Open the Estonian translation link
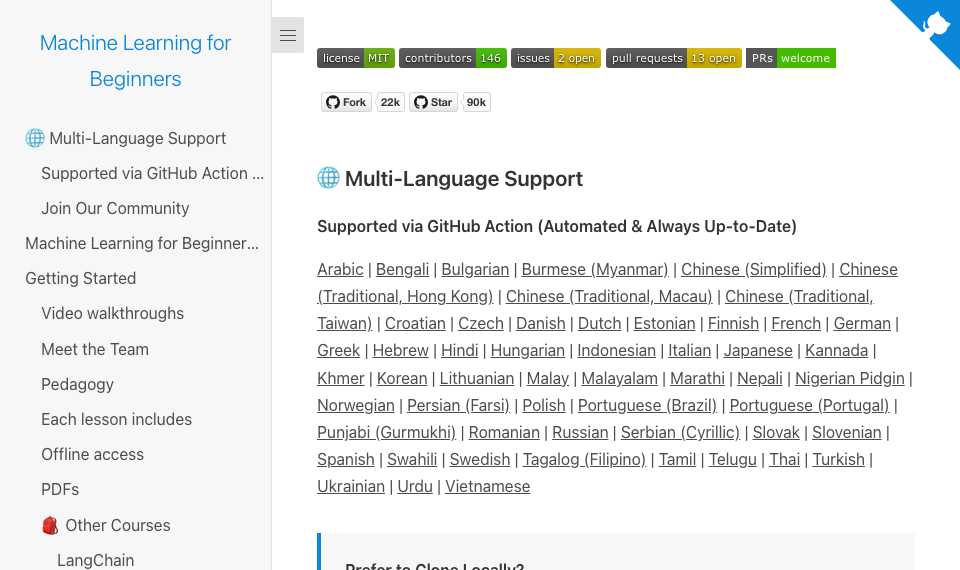 pyautogui.click(x=664, y=323)
